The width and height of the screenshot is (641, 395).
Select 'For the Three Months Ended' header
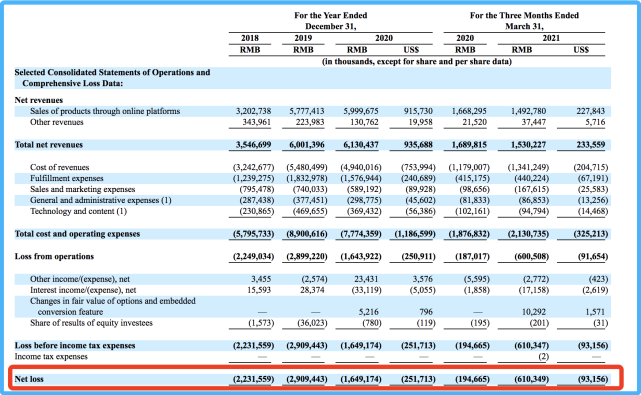pos(524,16)
